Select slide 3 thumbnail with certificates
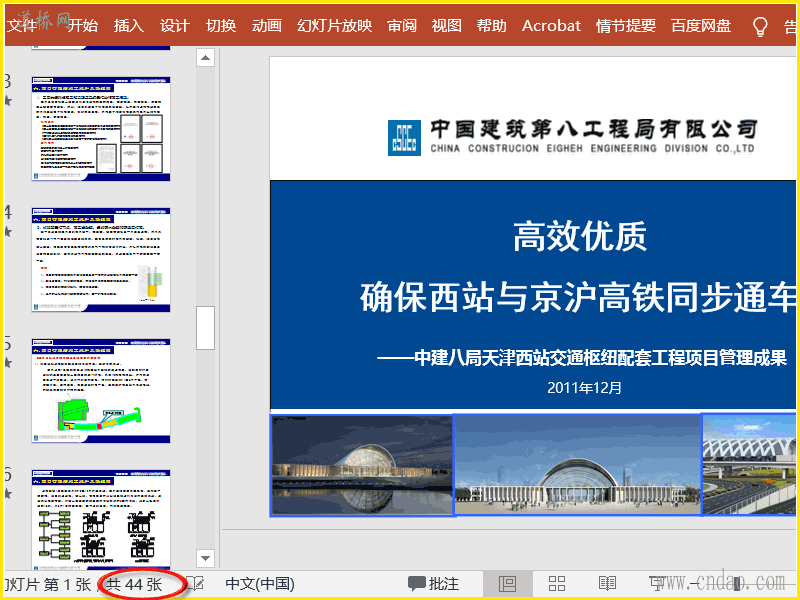800x600 pixels. click(101, 129)
